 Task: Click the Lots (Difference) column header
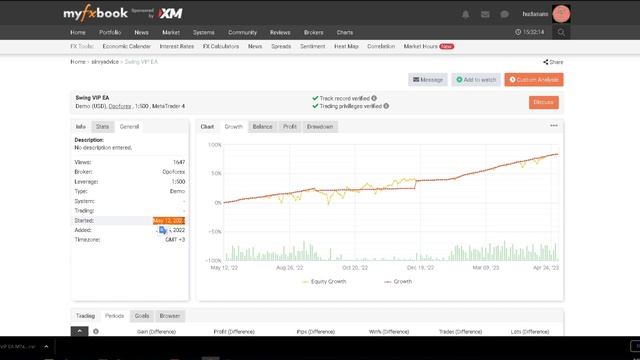point(530,332)
